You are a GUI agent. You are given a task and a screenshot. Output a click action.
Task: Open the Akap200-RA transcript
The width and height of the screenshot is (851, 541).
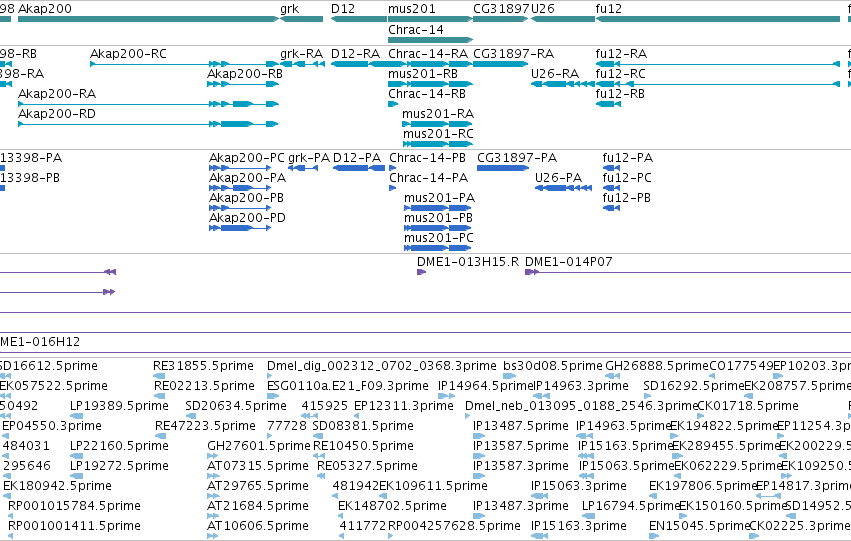(148, 104)
